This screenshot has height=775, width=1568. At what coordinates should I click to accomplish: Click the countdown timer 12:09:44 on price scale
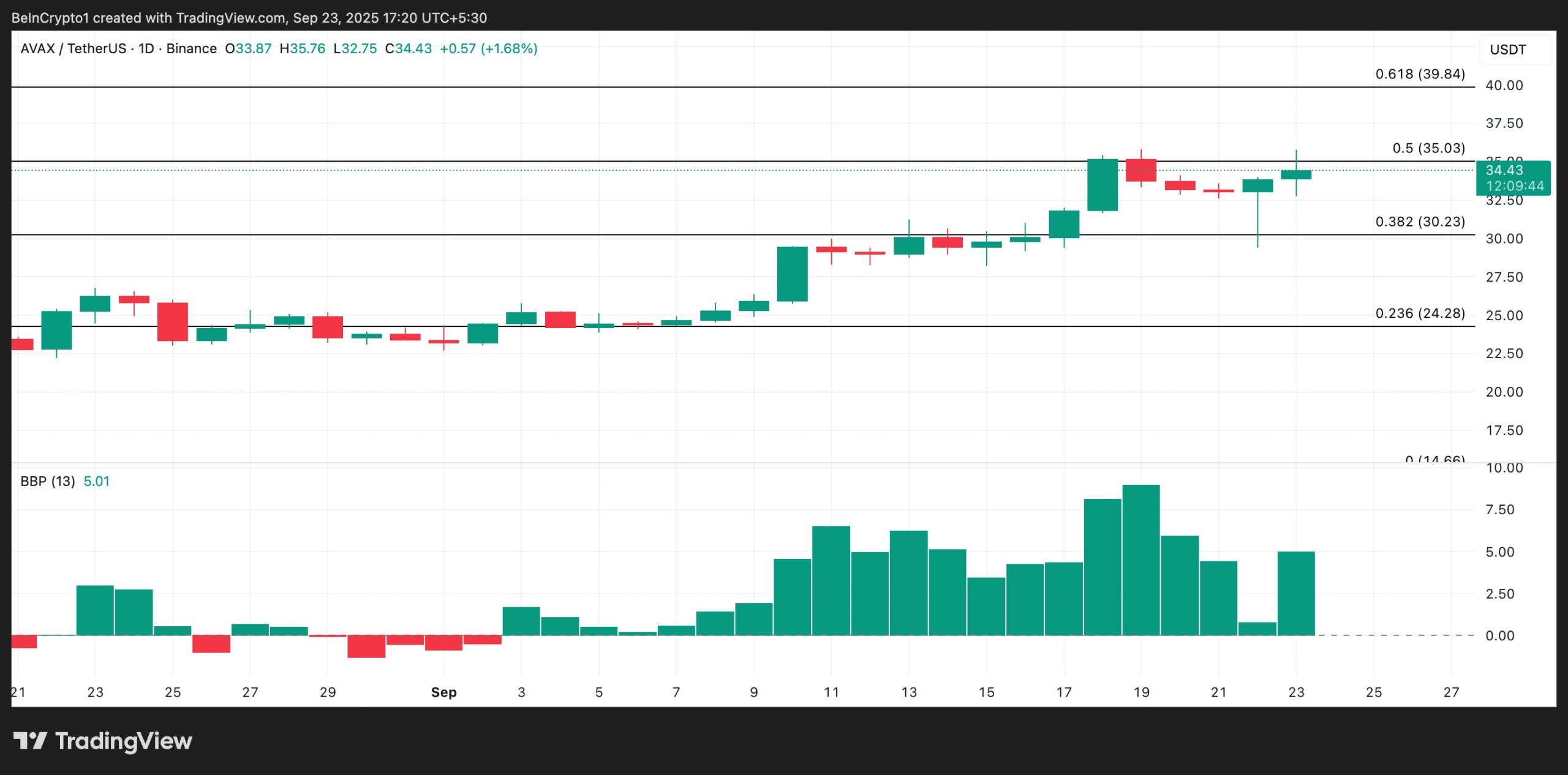click(1515, 187)
